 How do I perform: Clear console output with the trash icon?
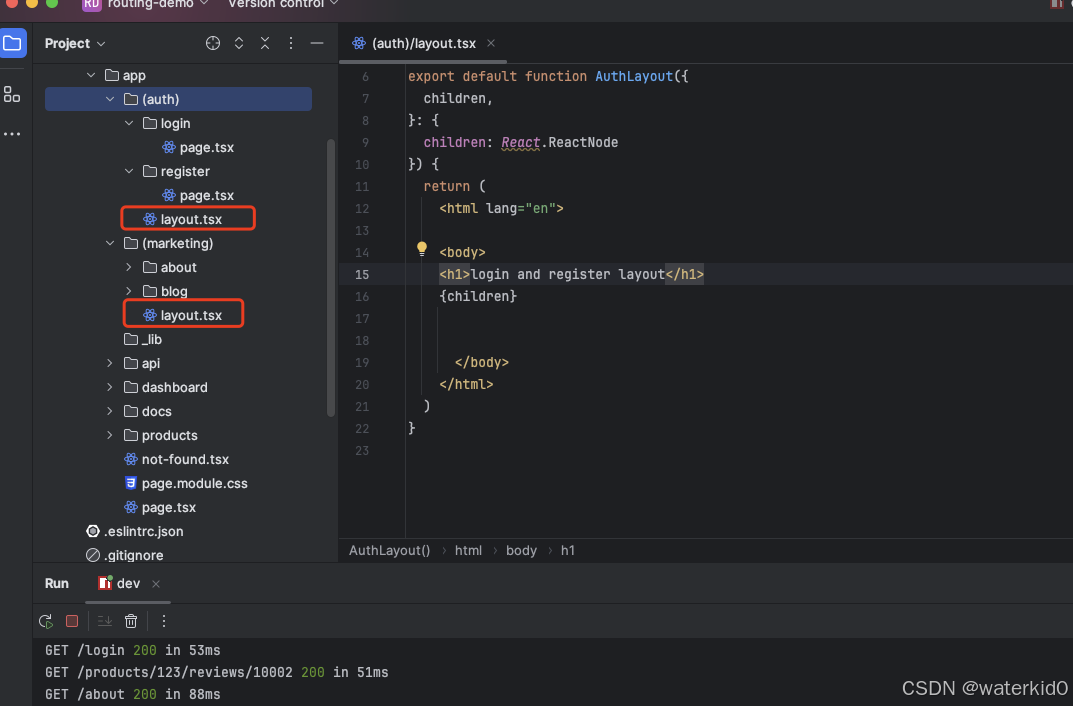click(x=131, y=621)
